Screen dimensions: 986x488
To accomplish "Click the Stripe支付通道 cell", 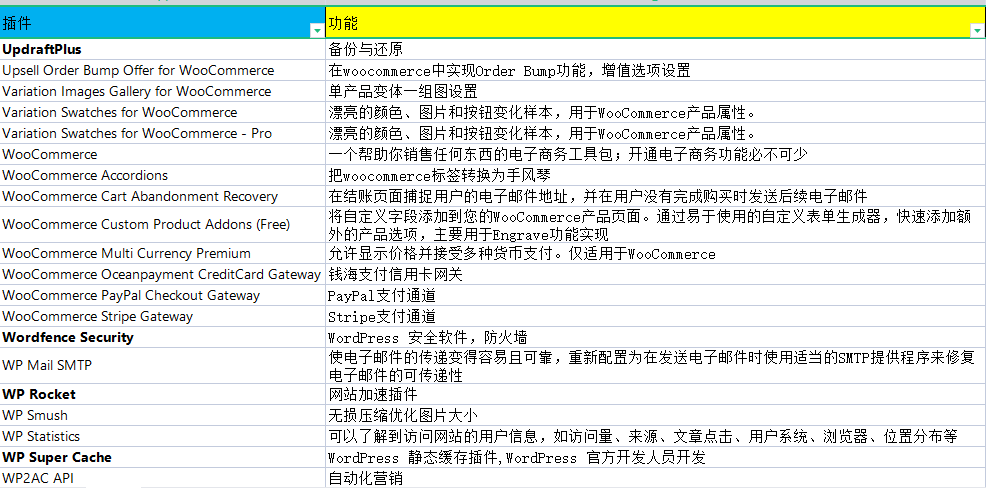I will 656,316.
